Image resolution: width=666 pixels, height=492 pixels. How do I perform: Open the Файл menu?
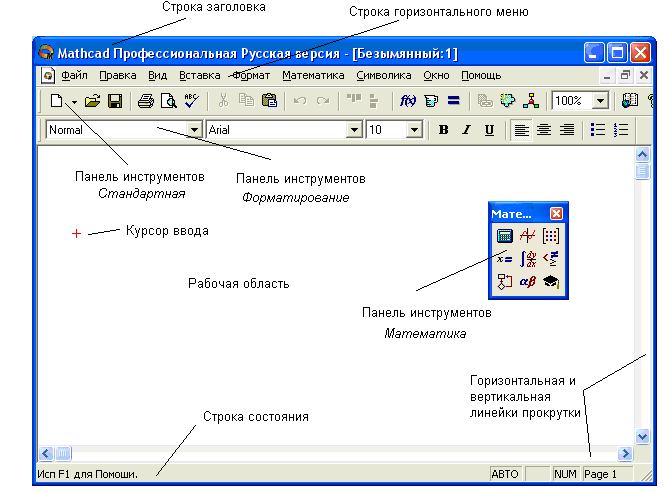point(74,76)
